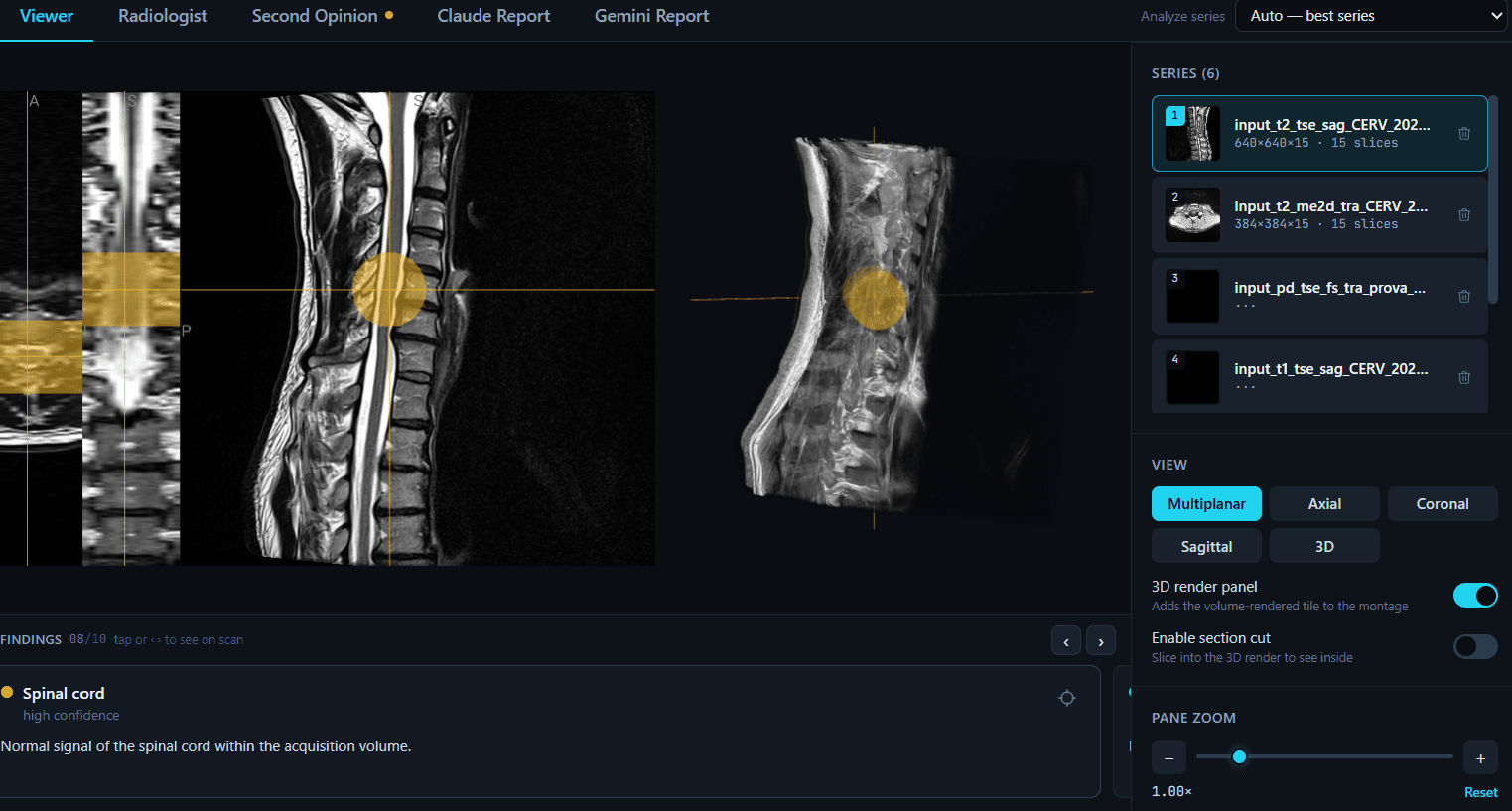Open the Gemini Report tab
1512x811 pixels.
tap(652, 16)
